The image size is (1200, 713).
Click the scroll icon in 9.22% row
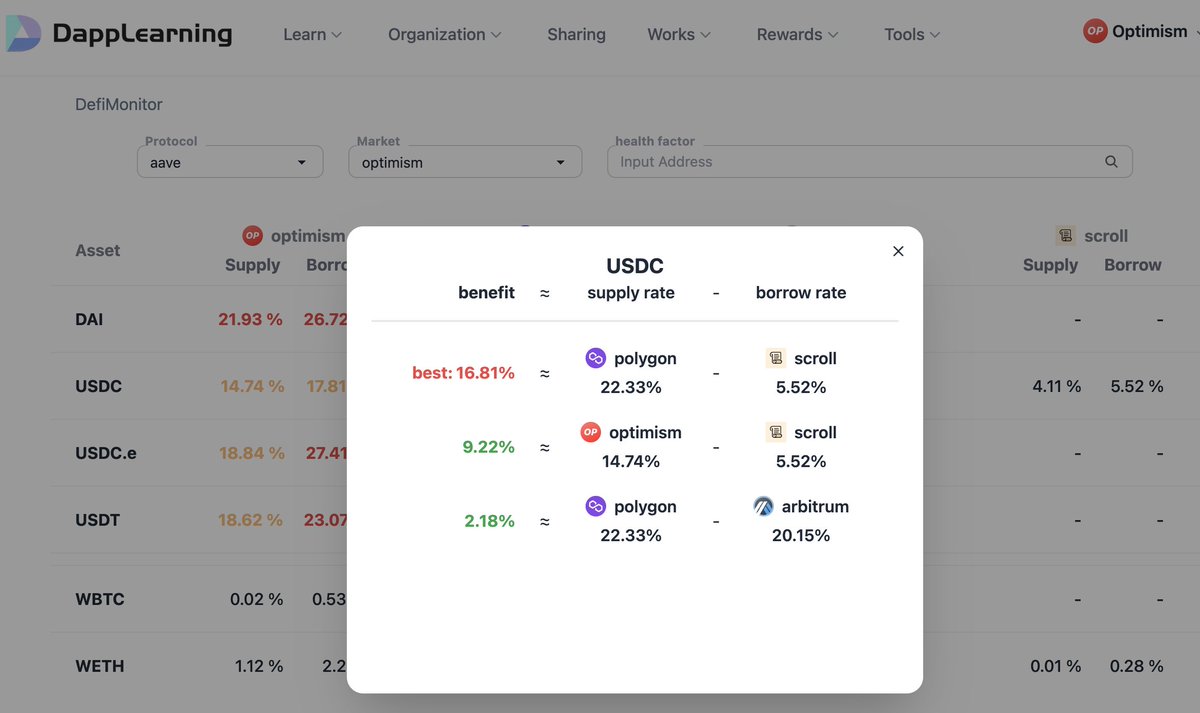(776, 432)
